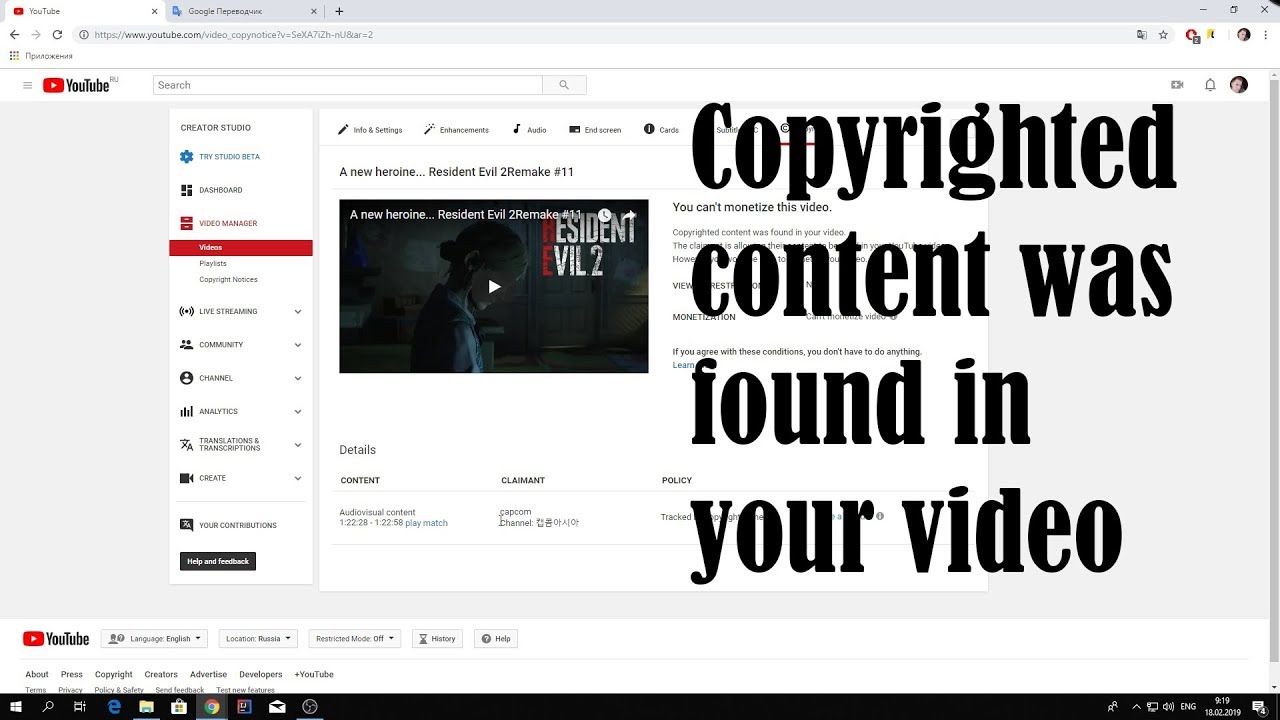Select Videos in the sidebar

(x=241, y=248)
